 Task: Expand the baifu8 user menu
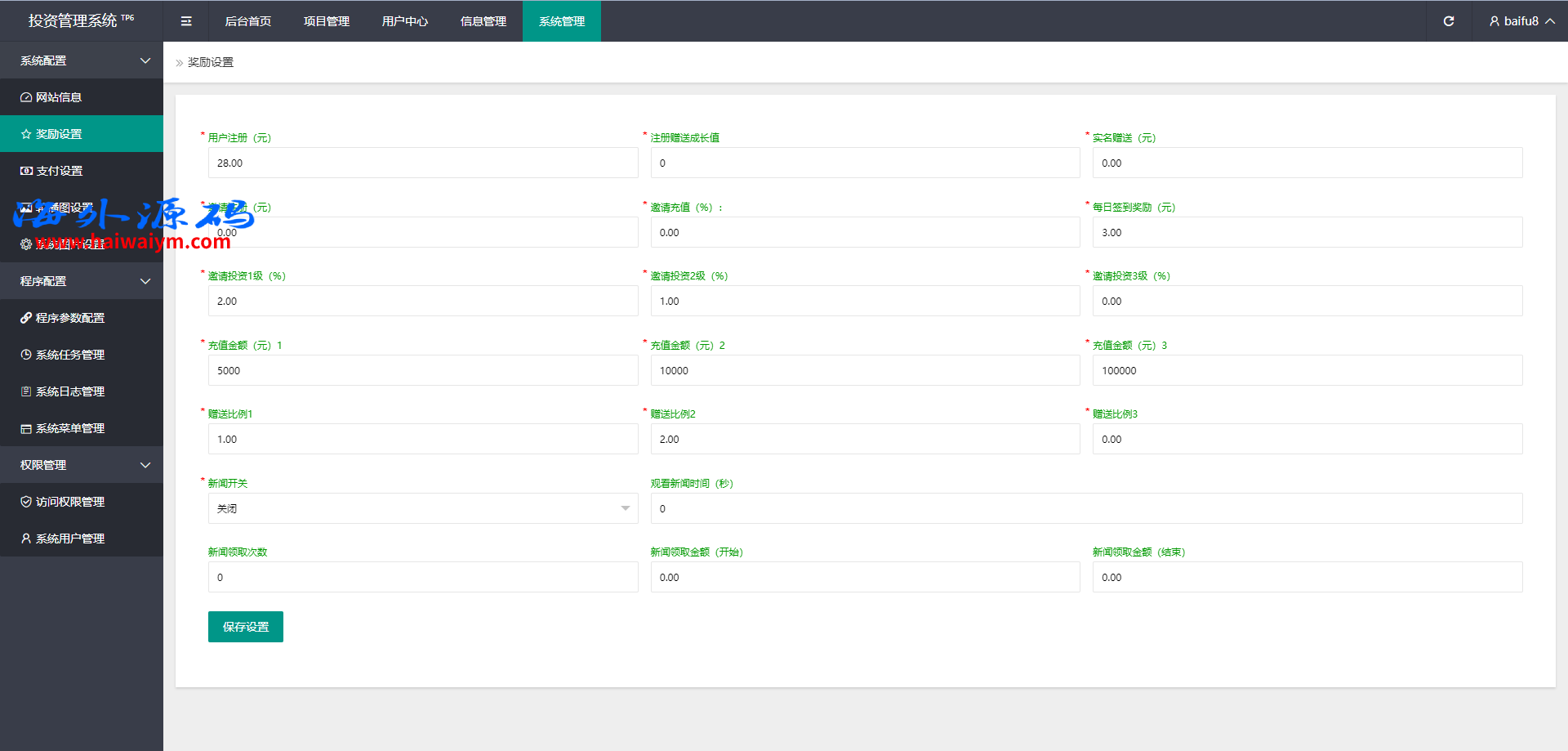(x=1521, y=21)
